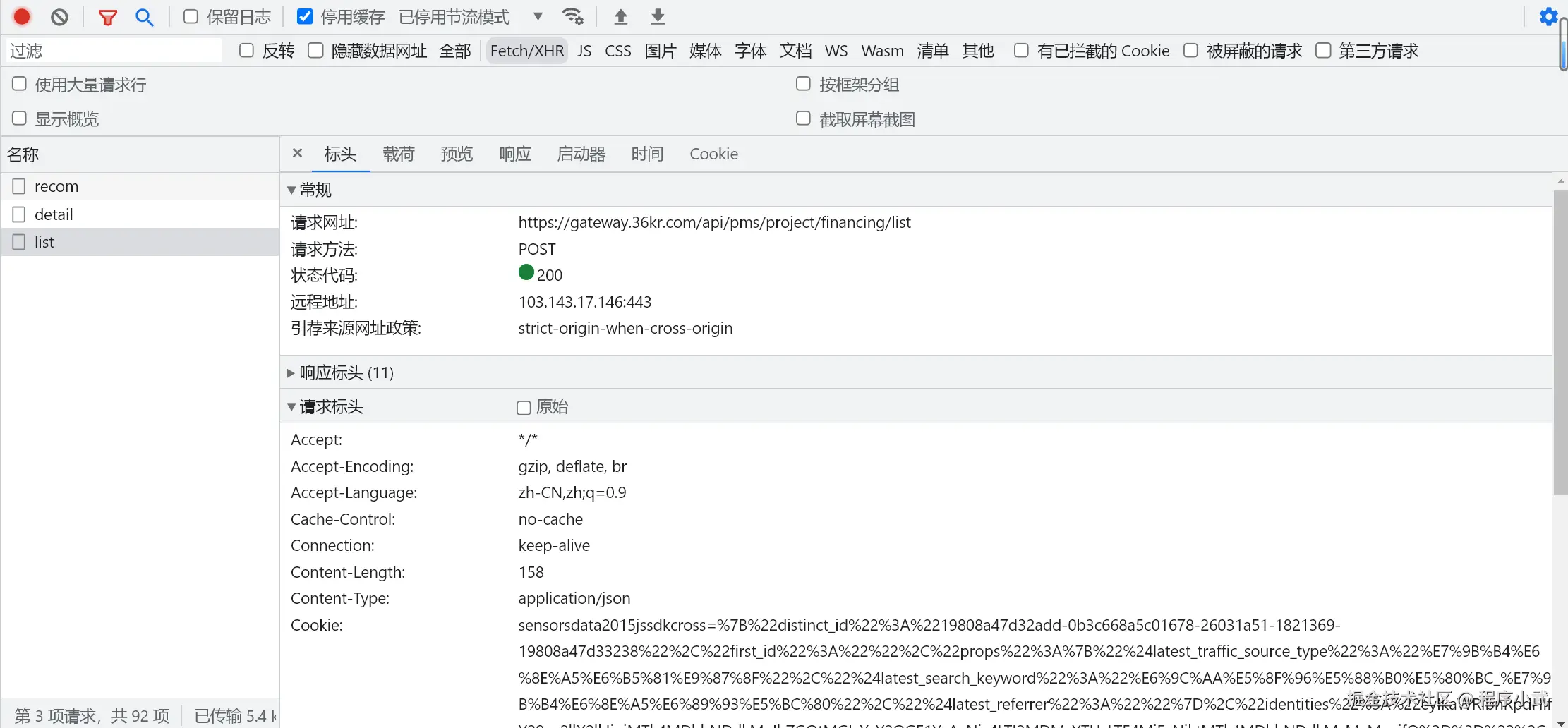Uncheck 停用缓存 option
1568x728 pixels.
(x=304, y=16)
